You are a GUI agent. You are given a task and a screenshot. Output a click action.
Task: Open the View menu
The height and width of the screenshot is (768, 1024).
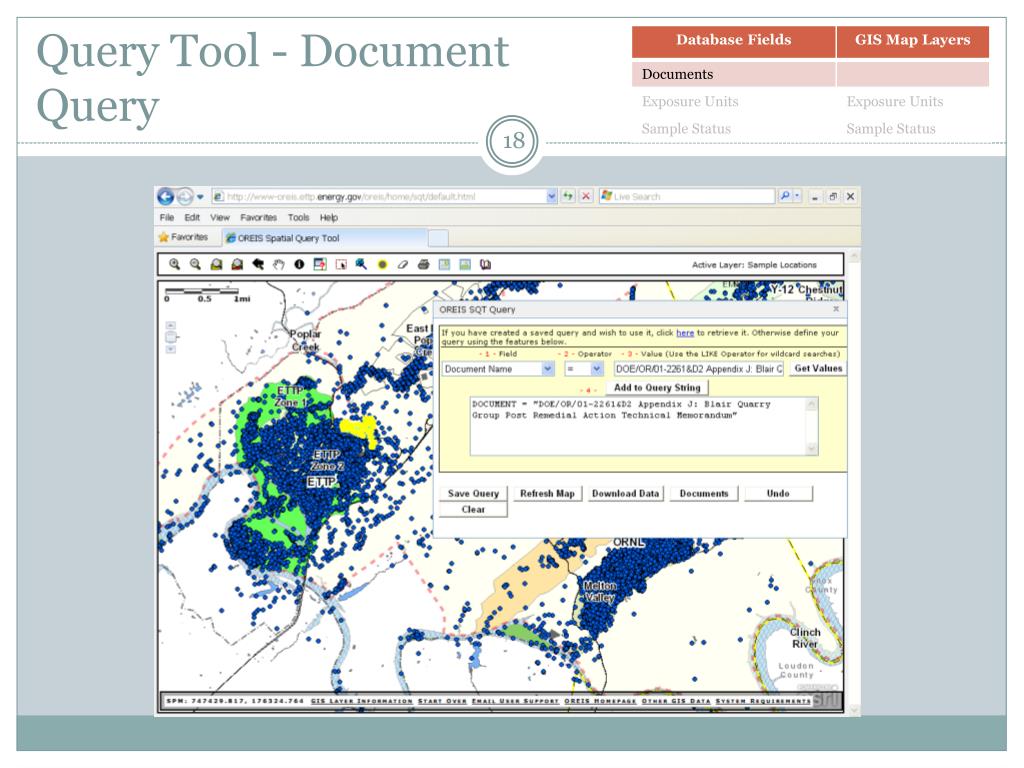click(x=219, y=217)
